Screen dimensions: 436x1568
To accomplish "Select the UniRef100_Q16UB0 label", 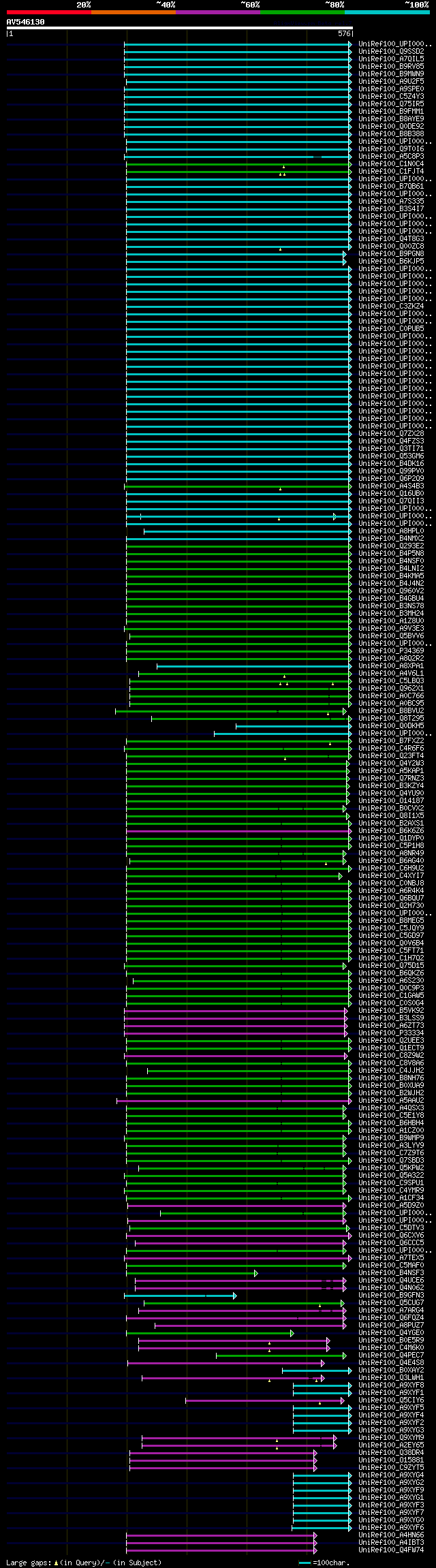I will pyautogui.click(x=391, y=493).
